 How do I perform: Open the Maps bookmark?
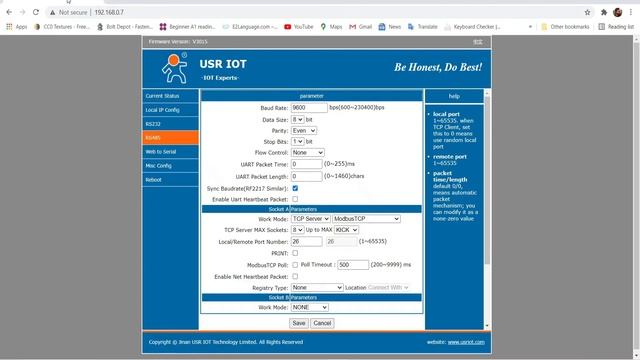331,27
